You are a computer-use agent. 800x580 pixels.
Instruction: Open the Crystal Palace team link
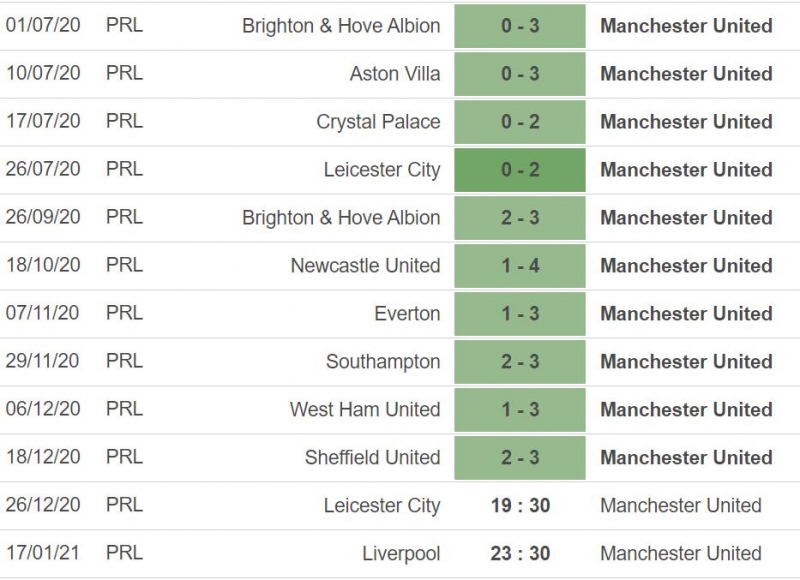(x=378, y=122)
